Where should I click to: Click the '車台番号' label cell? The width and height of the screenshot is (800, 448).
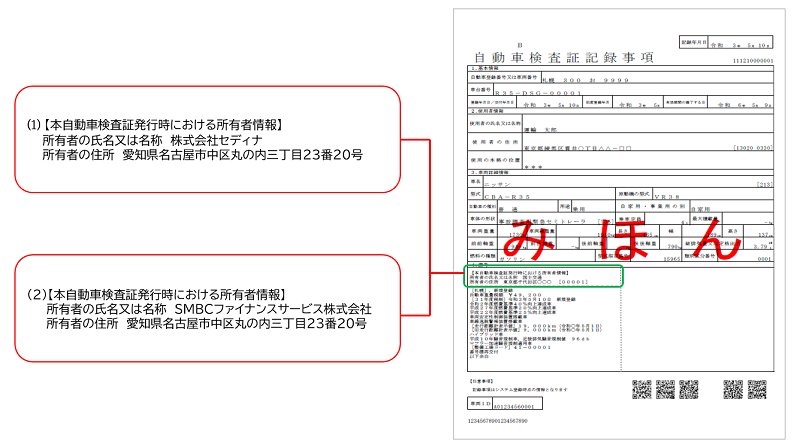(480, 90)
